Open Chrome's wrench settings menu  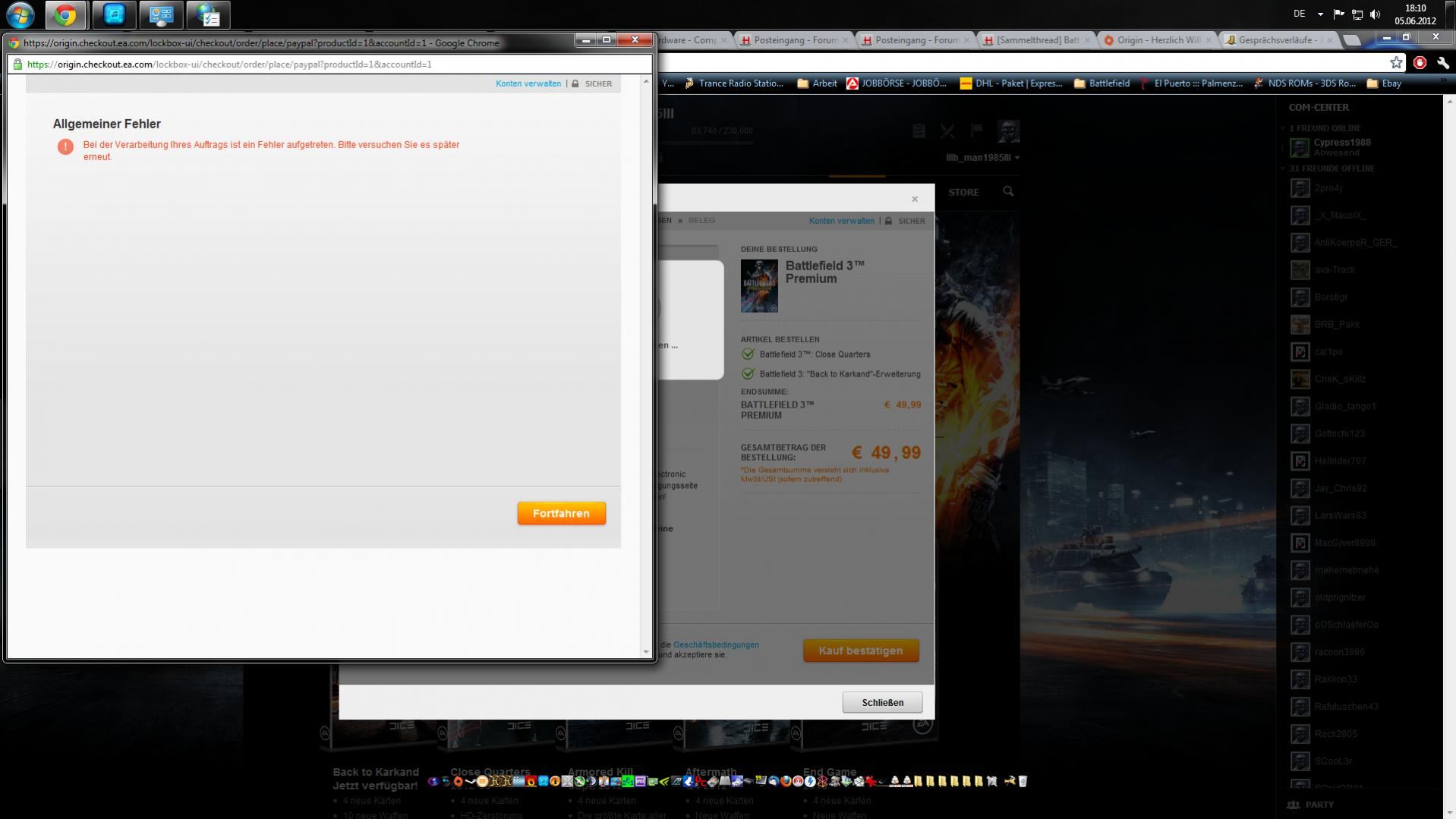click(1442, 63)
